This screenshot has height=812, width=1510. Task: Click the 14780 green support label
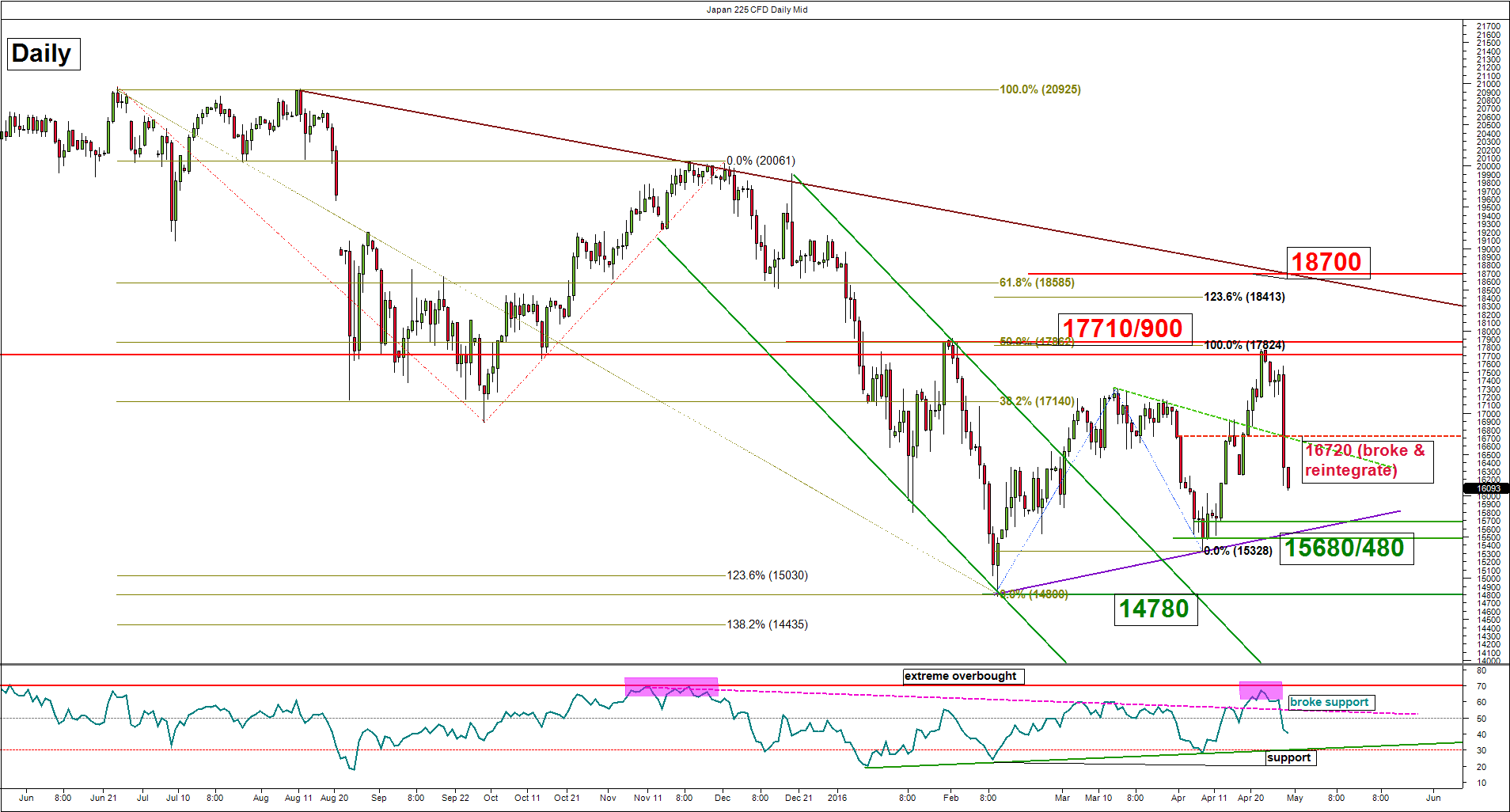click(1154, 609)
